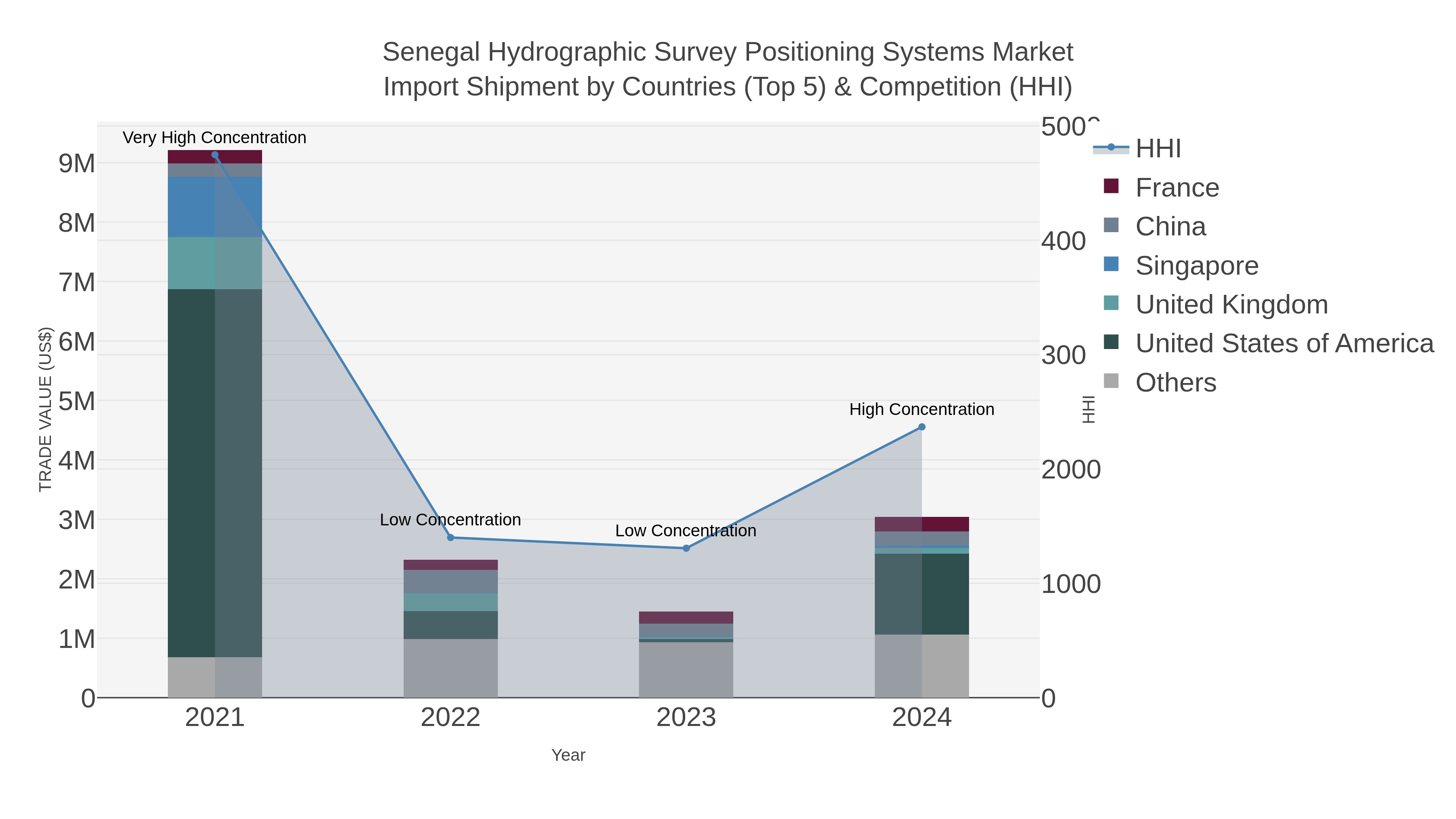Click the 2022 China bar segment
Image resolution: width=1456 pixels, height=819 pixels.
coord(451,582)
